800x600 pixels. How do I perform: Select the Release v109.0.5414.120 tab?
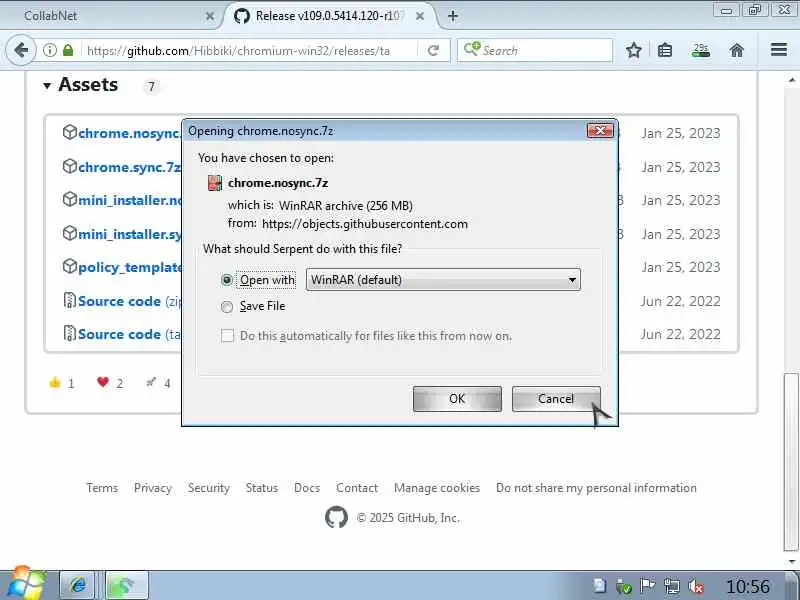[x=329, y=16]
